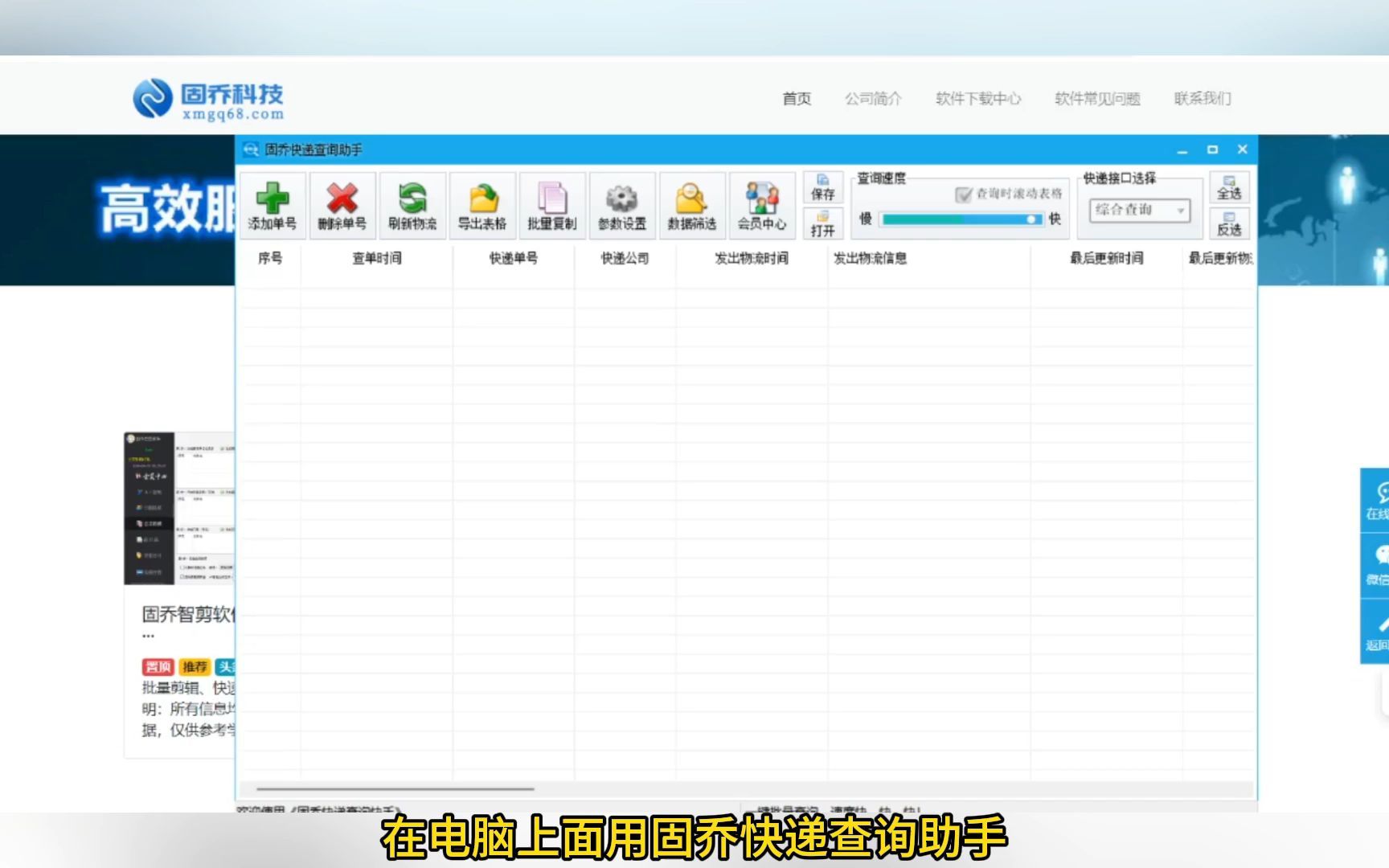Image resolution: width=1389 pixels, height=868 pixels.
Task: Maximize the 固乔快递查询助手 window
Action: pyautogui.click(x=1212, y=150)
